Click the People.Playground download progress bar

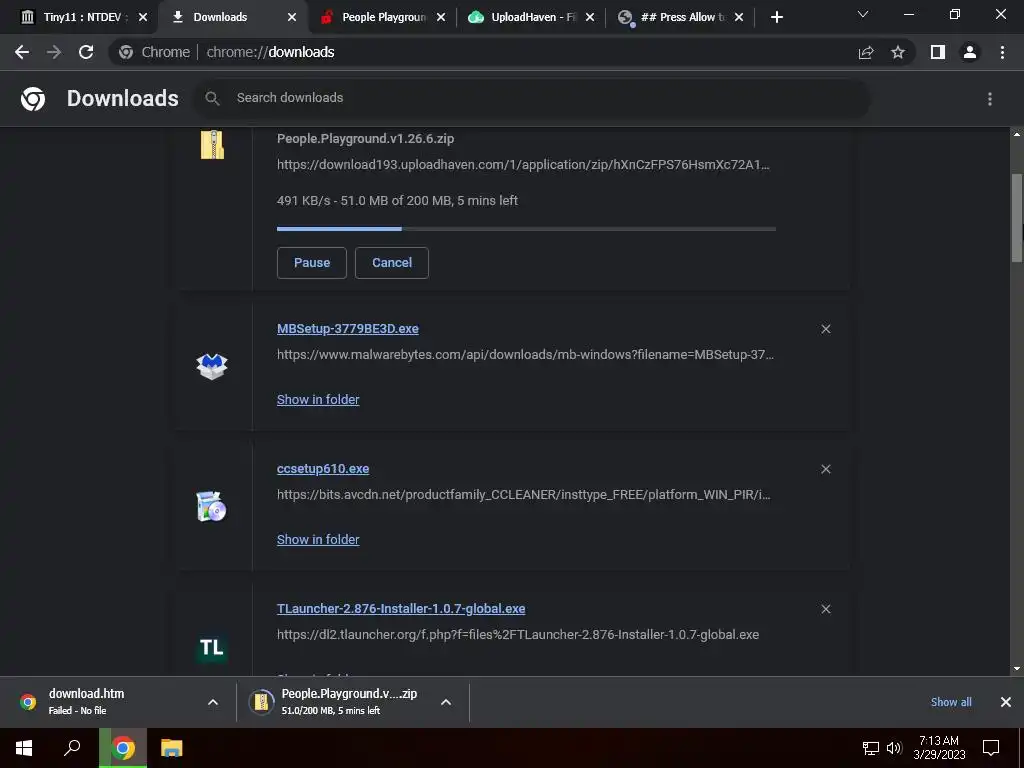coord(526,229)
